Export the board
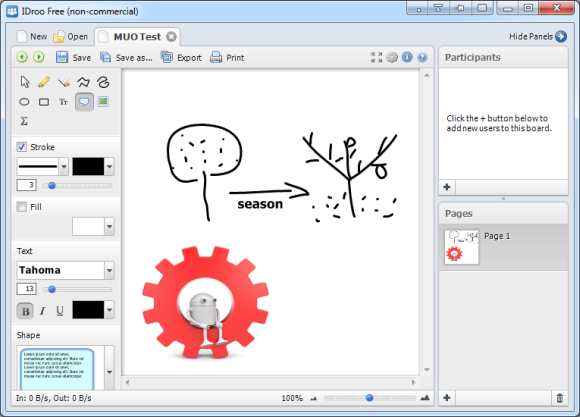The height and width of the screenshot is (417, 580). point(181,57)
